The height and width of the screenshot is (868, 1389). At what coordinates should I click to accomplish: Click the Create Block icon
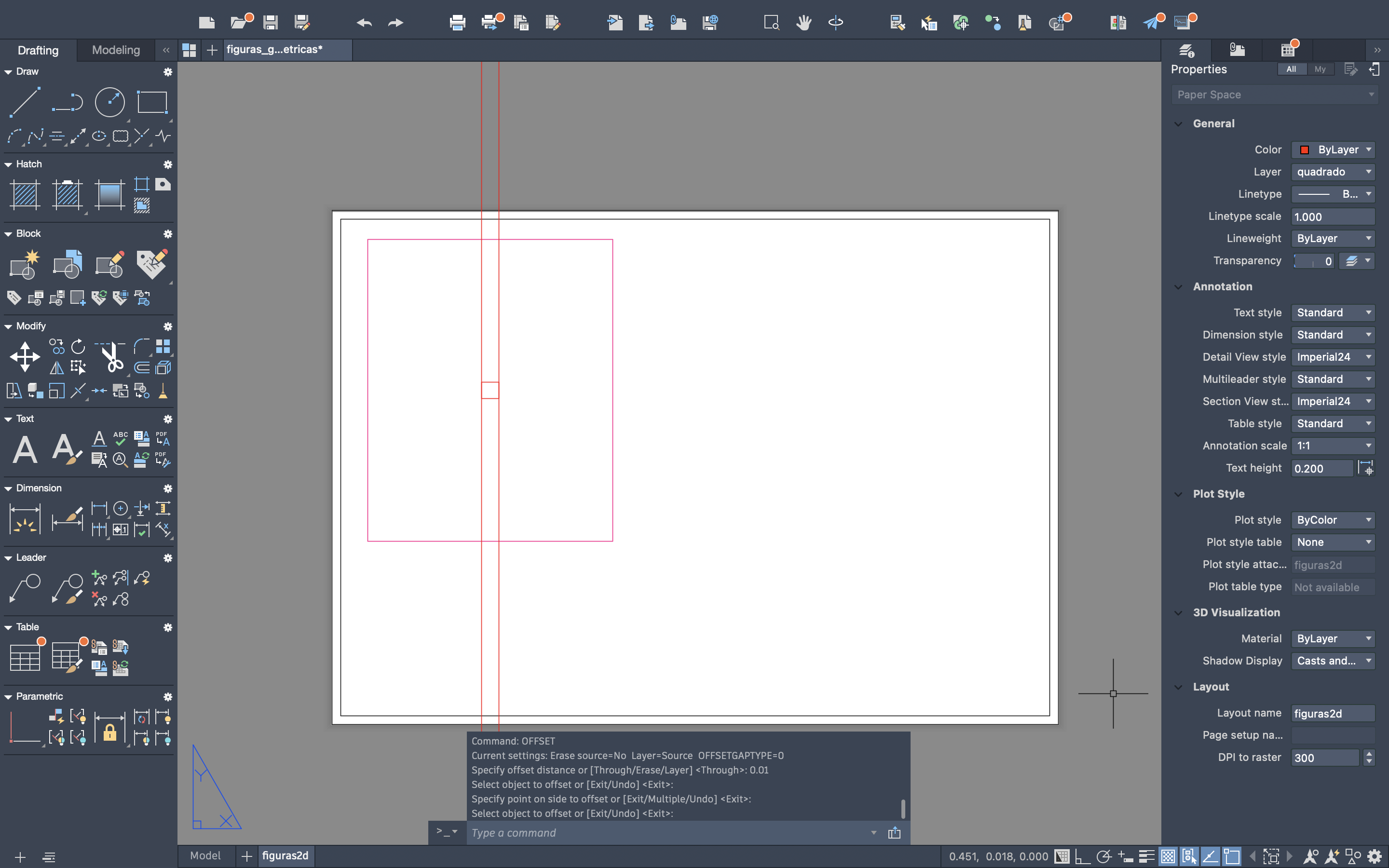pyautogui.click(x=25, y=264)
